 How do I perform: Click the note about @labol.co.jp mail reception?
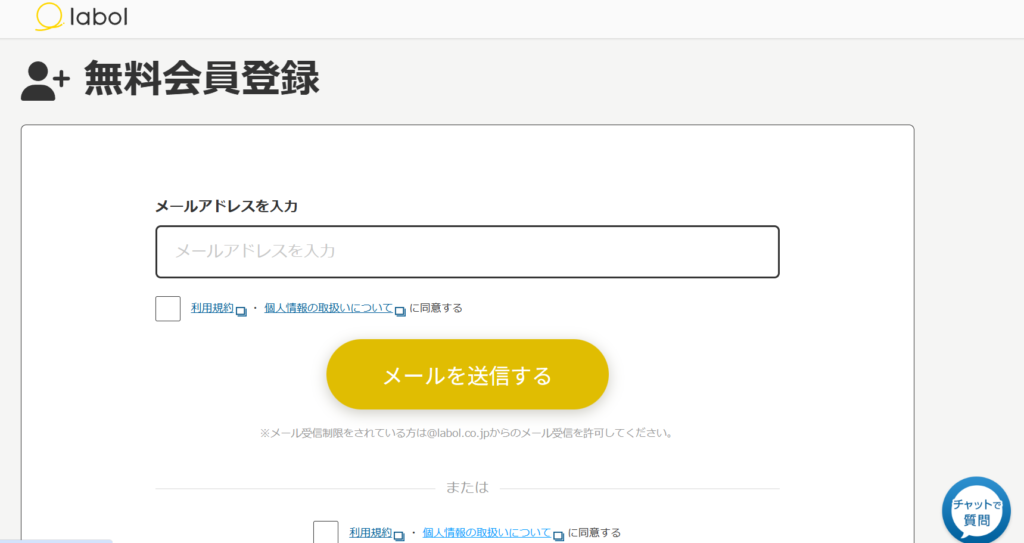467,433
